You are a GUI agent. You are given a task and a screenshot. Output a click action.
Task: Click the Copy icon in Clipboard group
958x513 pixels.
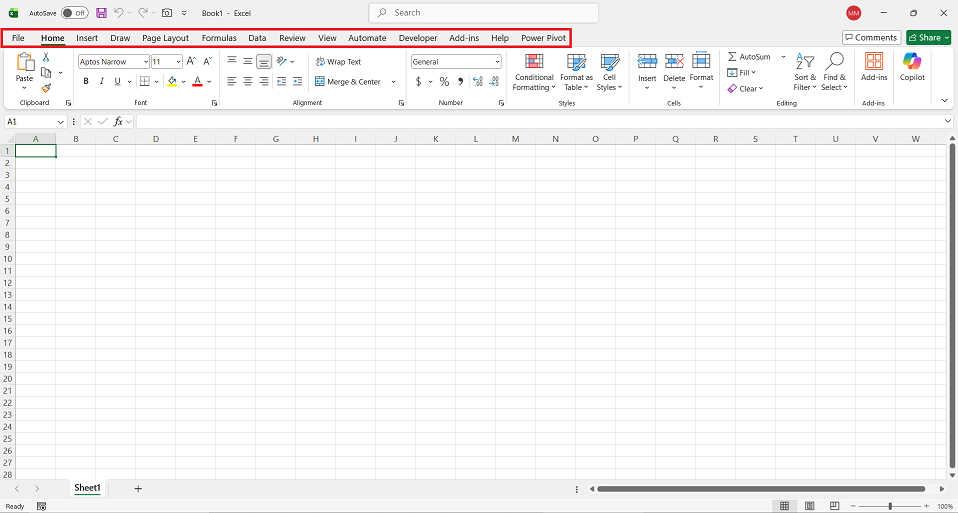46,73
